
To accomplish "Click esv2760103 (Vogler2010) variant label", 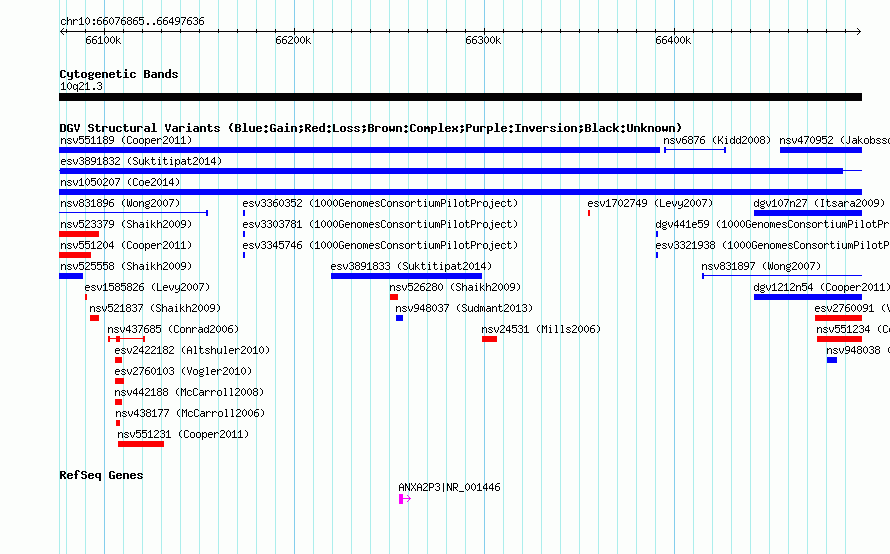I will coord(183,371).
